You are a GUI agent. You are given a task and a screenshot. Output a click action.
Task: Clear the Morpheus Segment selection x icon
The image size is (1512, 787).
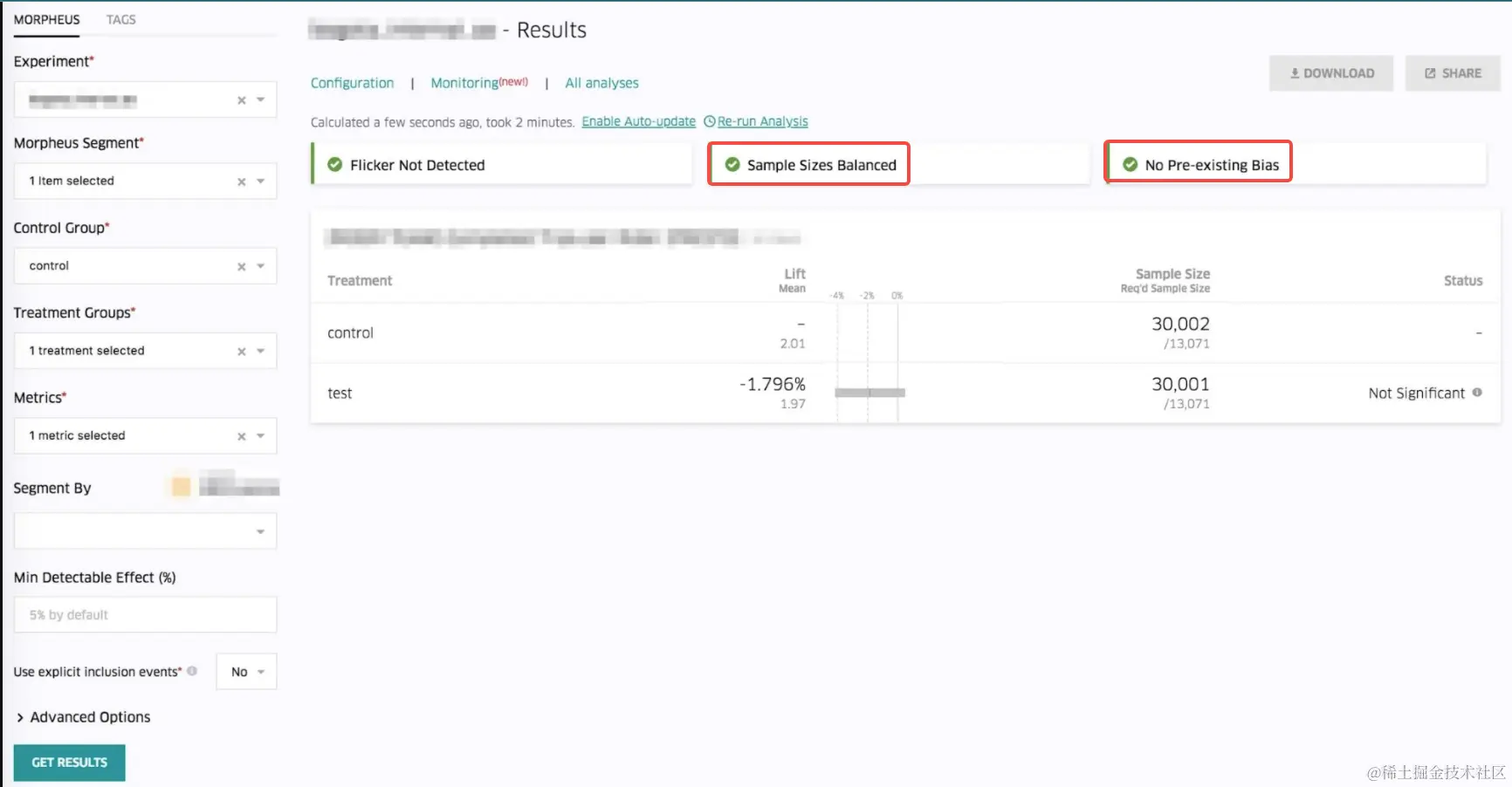click(x=242, y=181)
